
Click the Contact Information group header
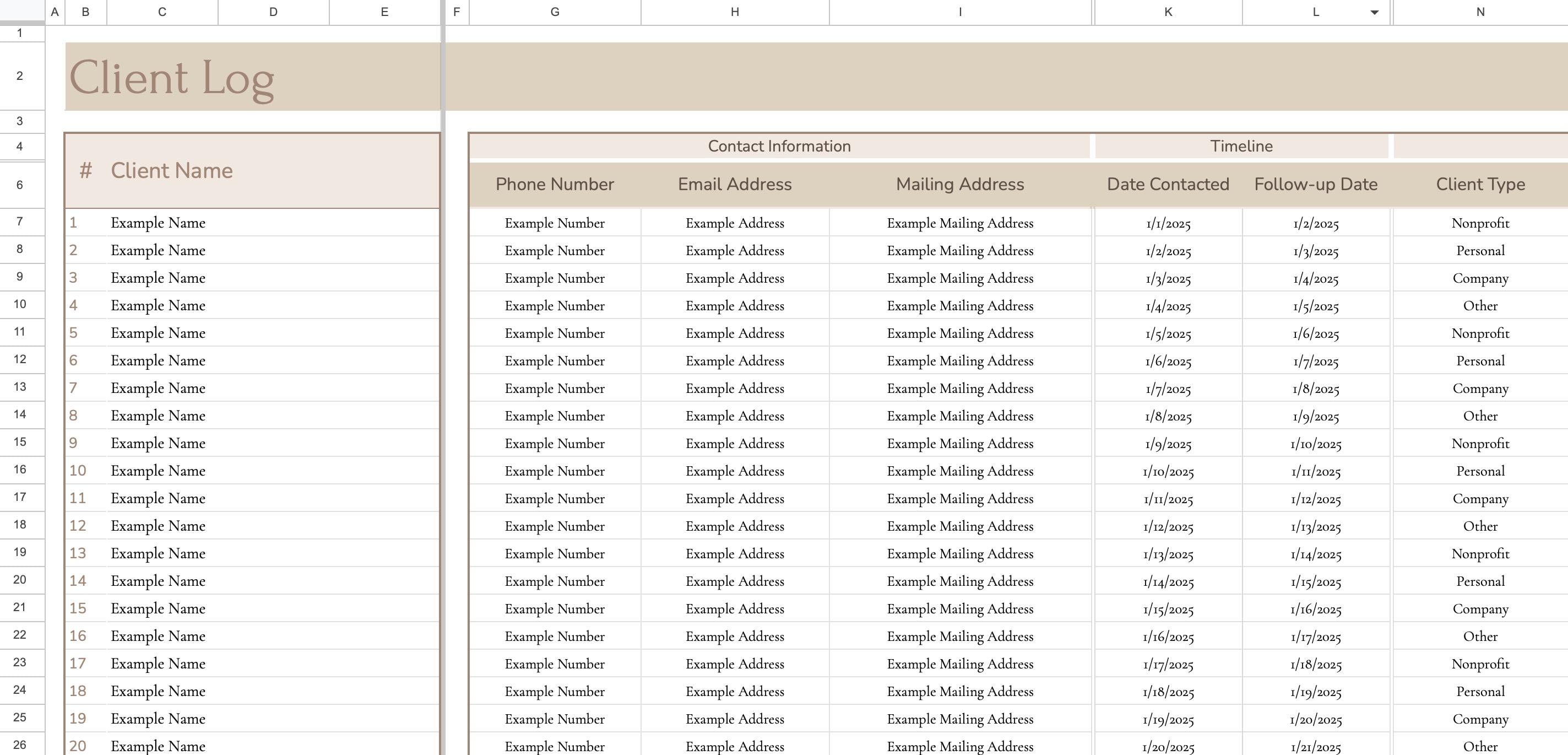tap(779, 146)
